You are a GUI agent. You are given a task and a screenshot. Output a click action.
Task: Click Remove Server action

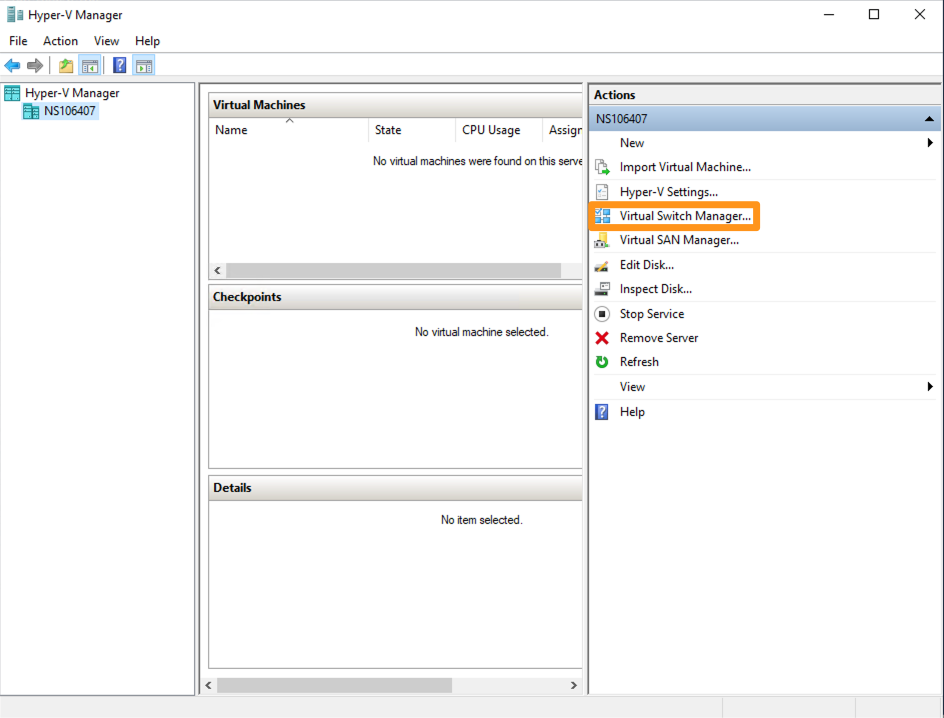point(659,338)
